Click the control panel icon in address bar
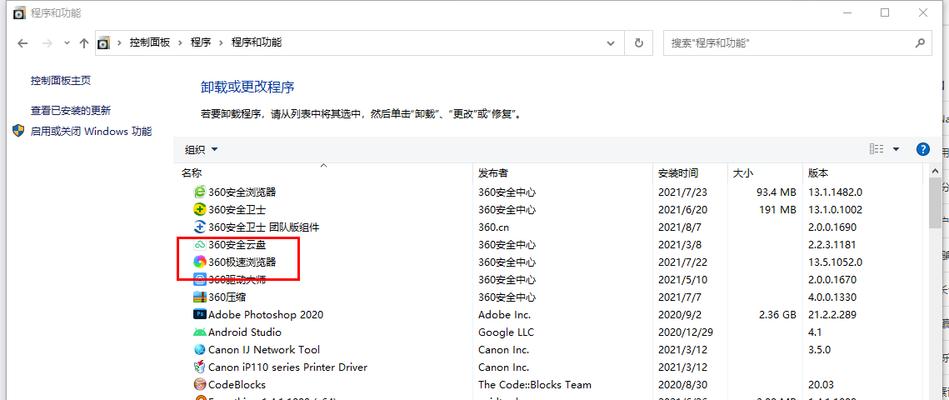 (104, 43)
